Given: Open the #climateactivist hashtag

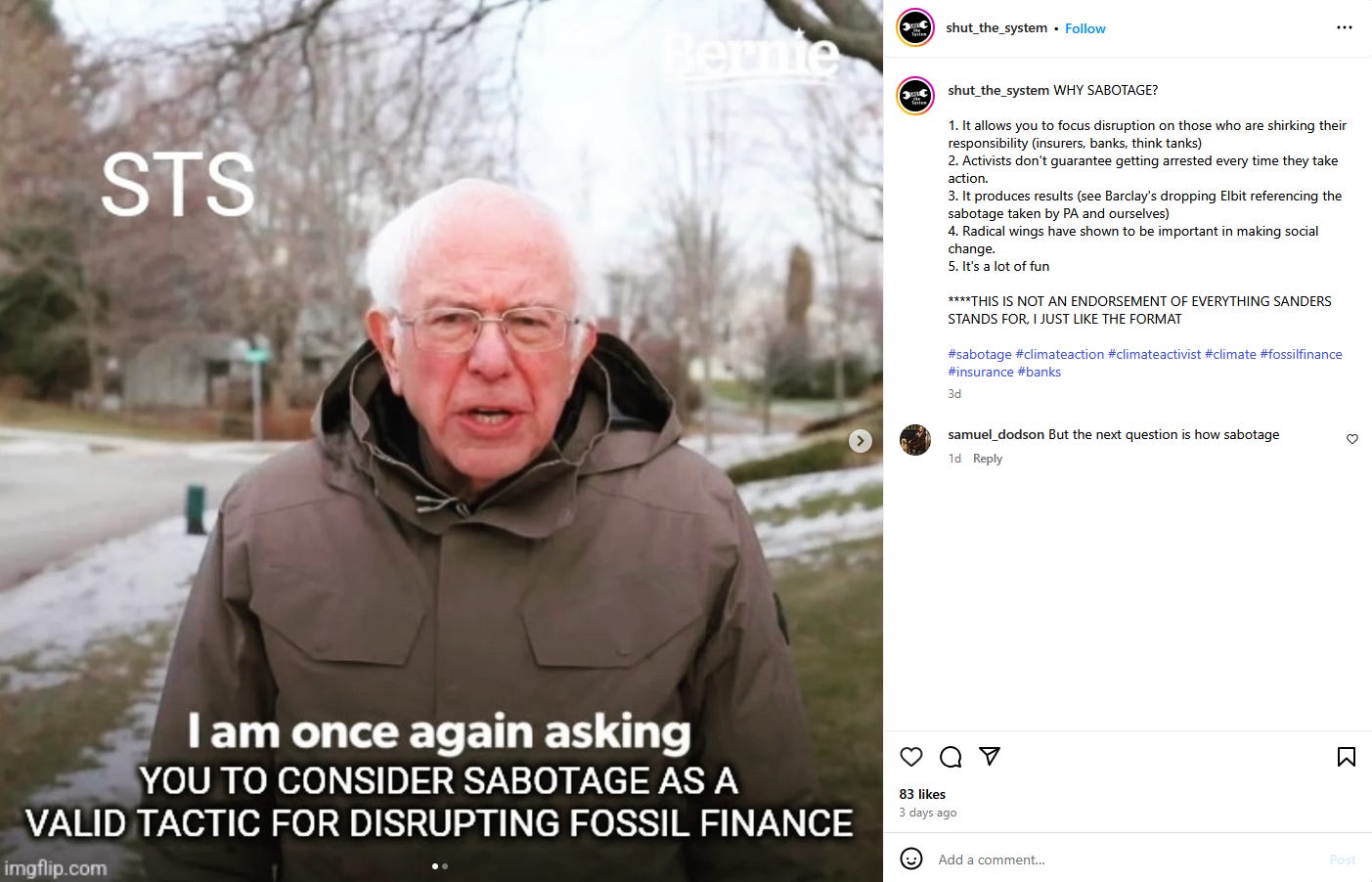Looking at the screenshot, I should click(1154, 354).
